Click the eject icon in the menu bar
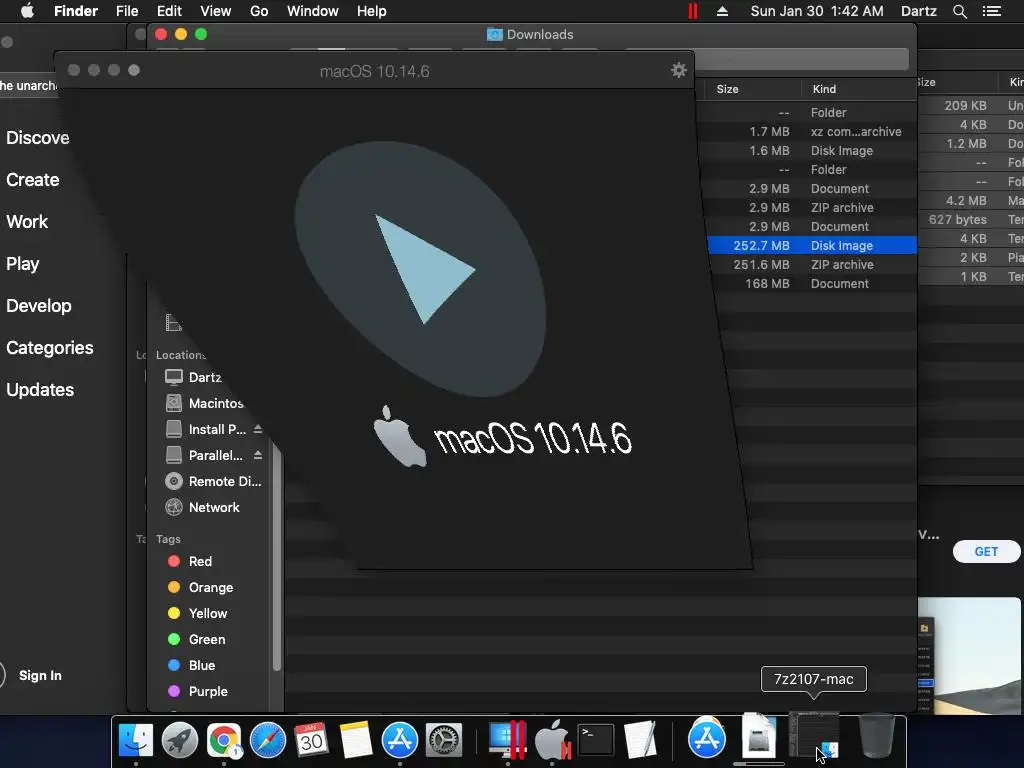The image size is (1024, 768). click(x=722, y=11)
